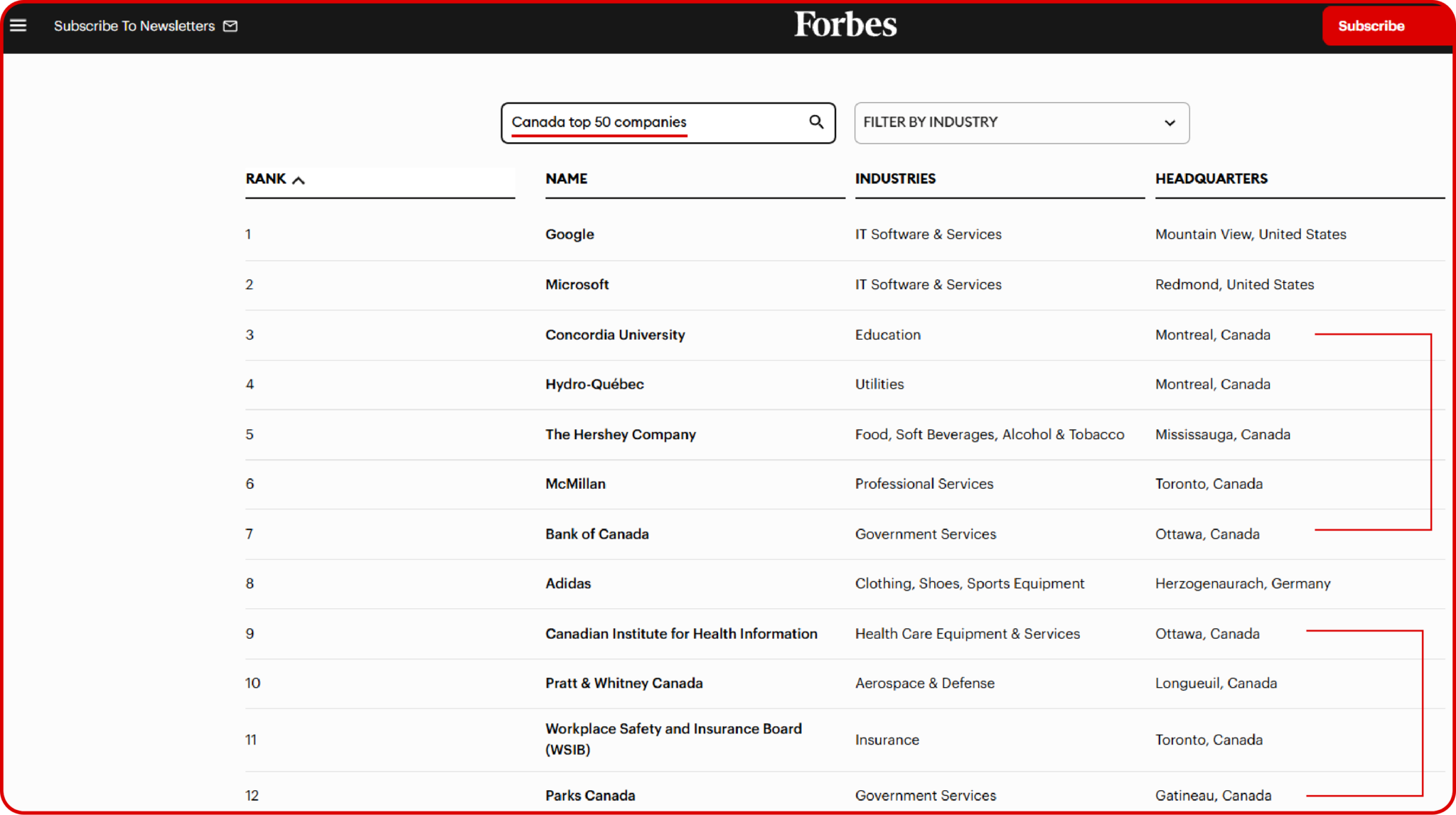
Task: Click Toronto, Canada for McMillan
Action: [1209, 484]
